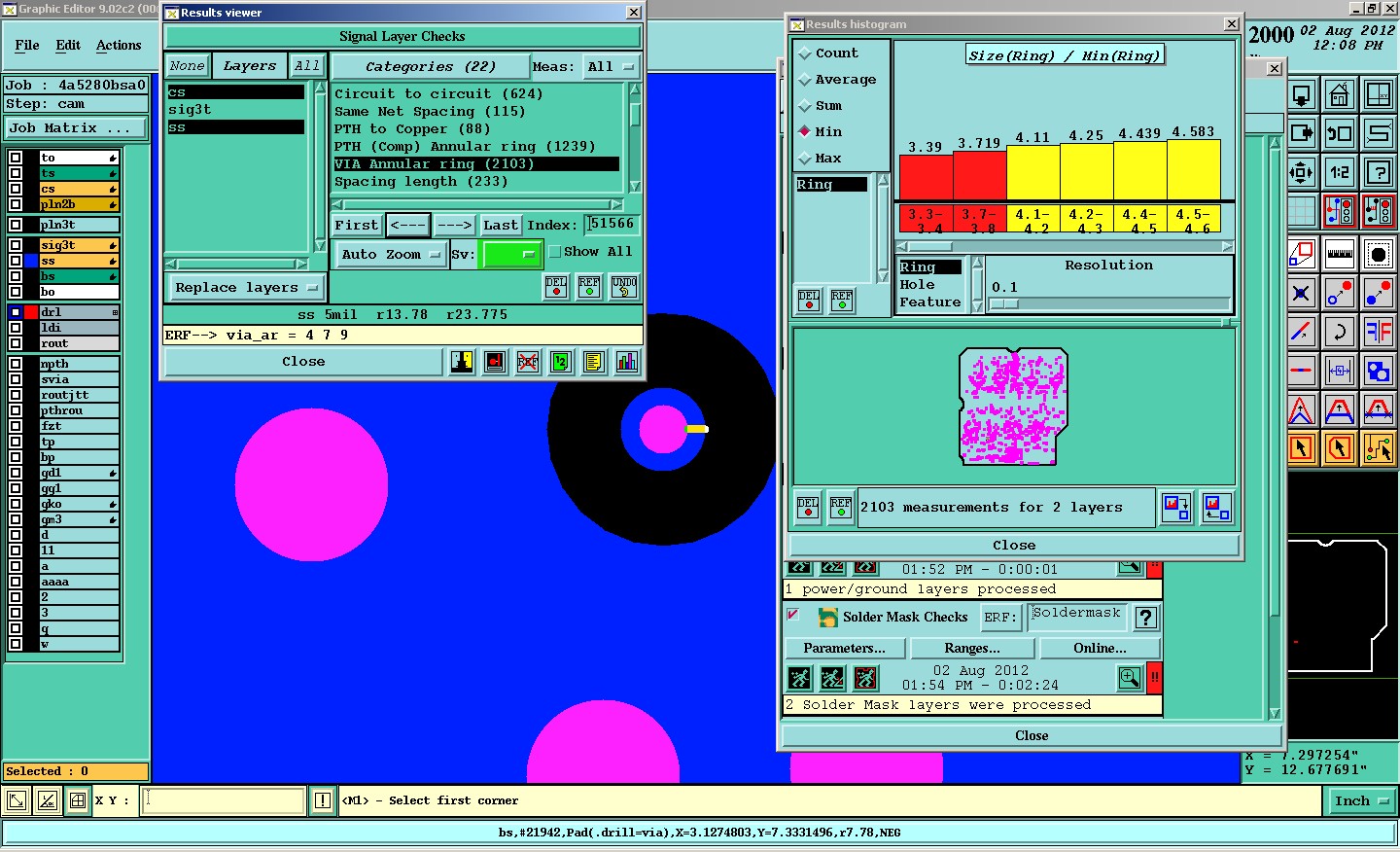Click the crossed-out REF icon

click(528, 362)
